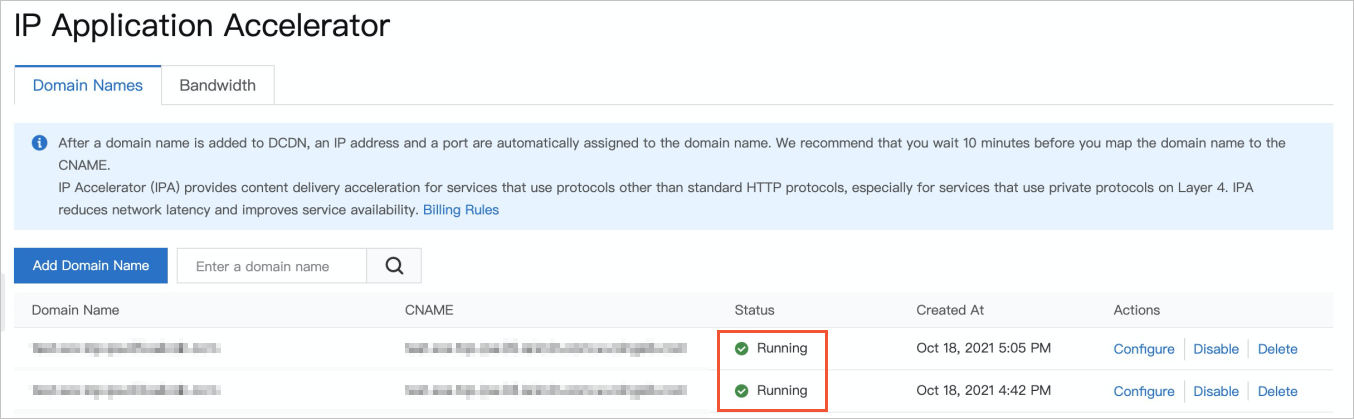This screenshot has width=1354, height=419.
Task: Delete the domain created at 4:42 PM
Action: click(x=1277, y=391)
